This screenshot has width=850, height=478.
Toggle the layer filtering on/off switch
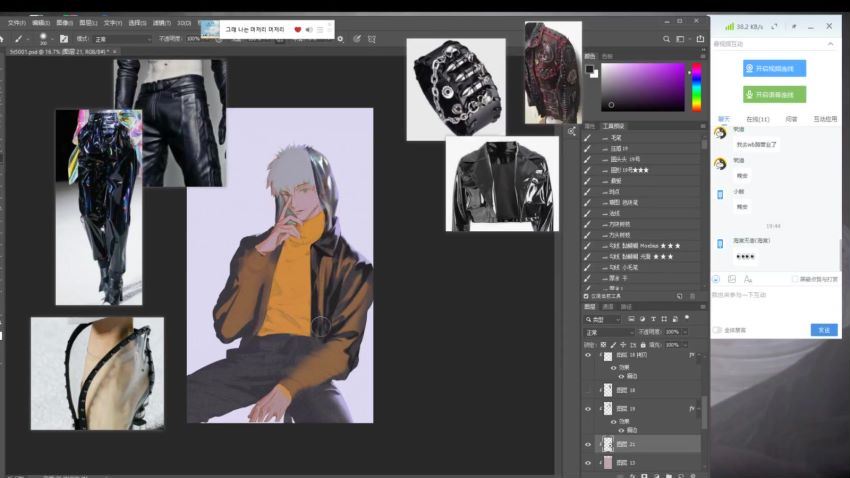pyautogui.click(x=687, y=318)
